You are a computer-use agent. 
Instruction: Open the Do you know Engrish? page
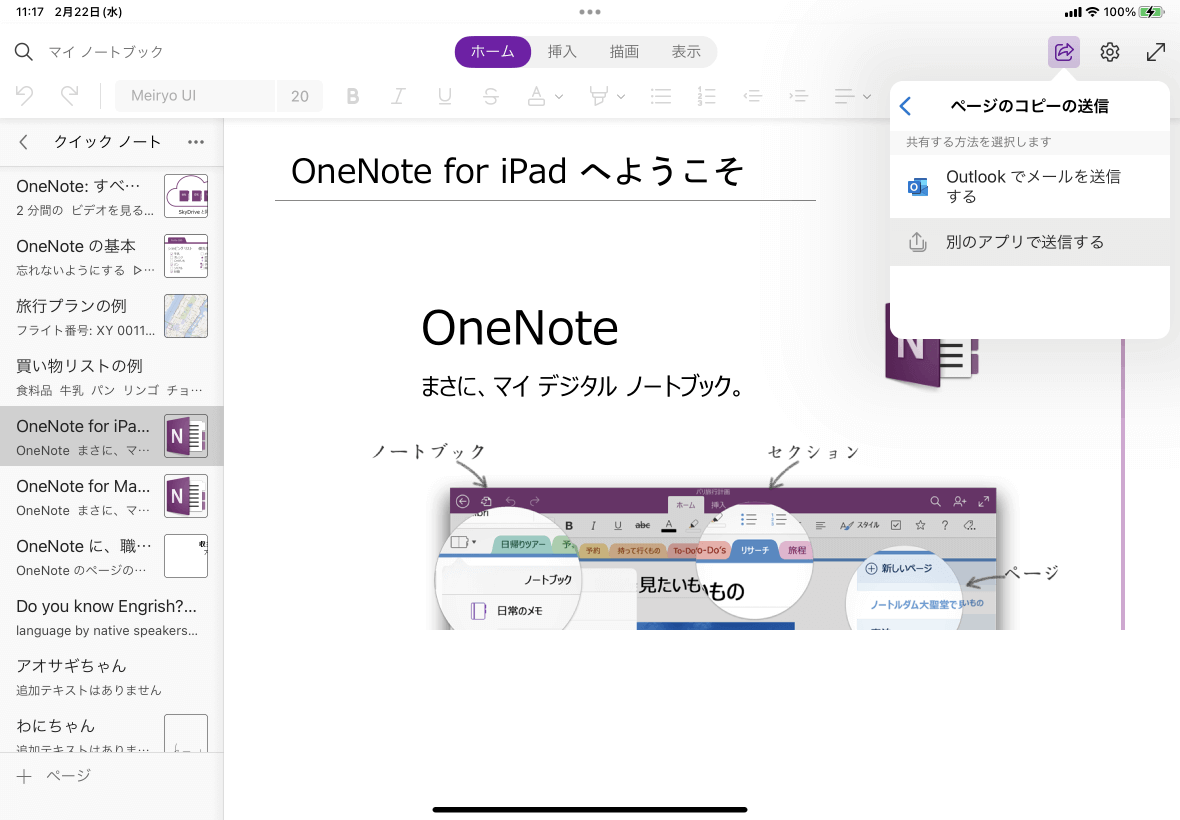pos(111,617)
